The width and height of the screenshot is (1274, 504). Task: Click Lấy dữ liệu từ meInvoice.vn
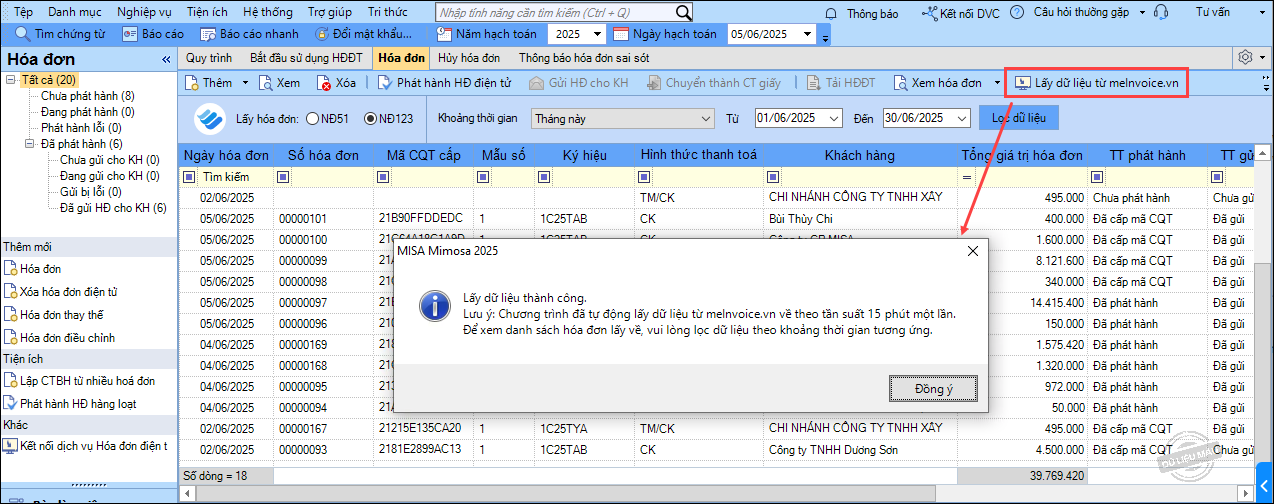click(x=1098, y=82)
